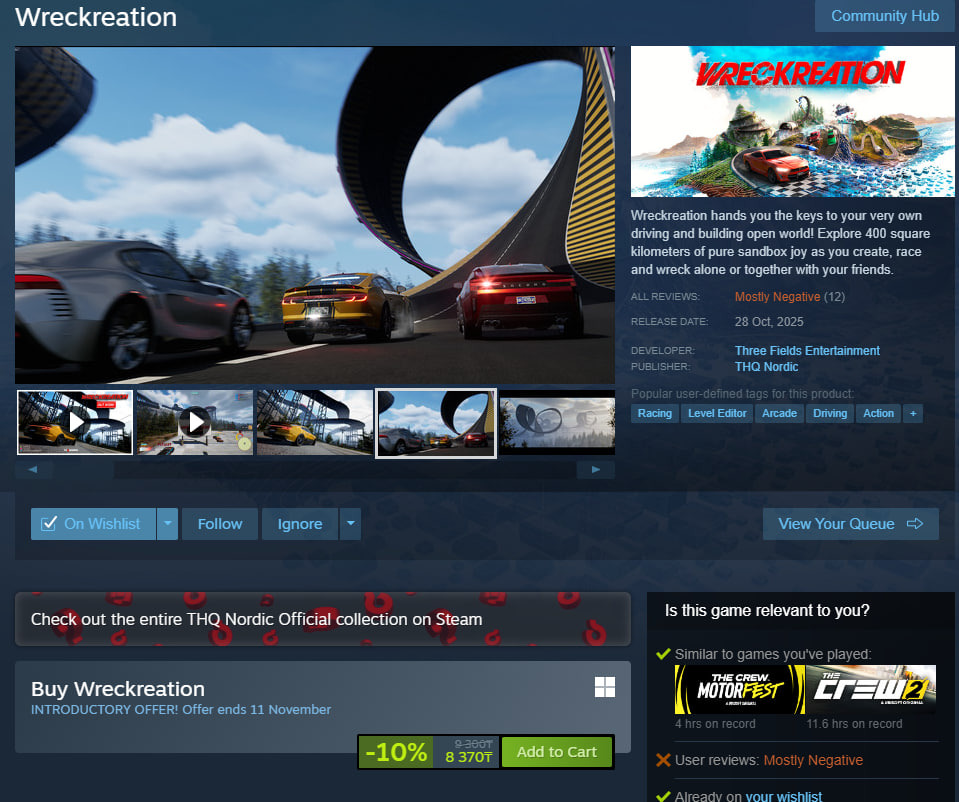
Task: Open the THQ Nordic Official collection banner
Action: (322, 619)
